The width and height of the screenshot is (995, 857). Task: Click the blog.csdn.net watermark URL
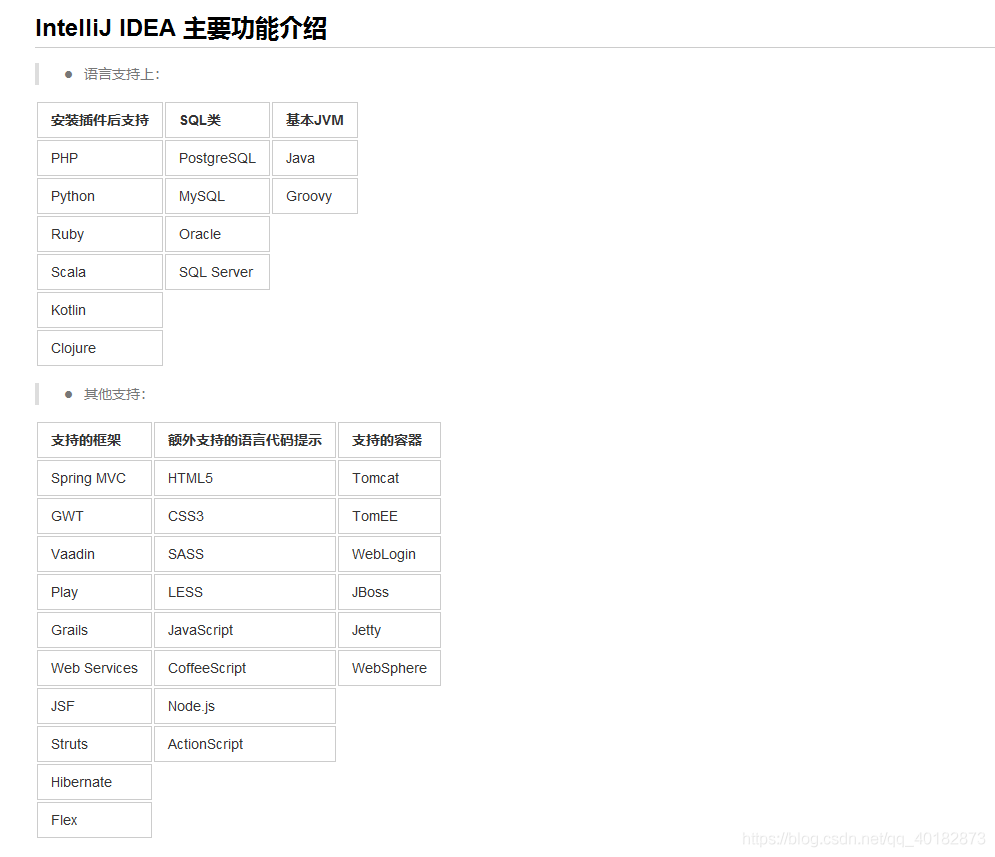point(864,839)
